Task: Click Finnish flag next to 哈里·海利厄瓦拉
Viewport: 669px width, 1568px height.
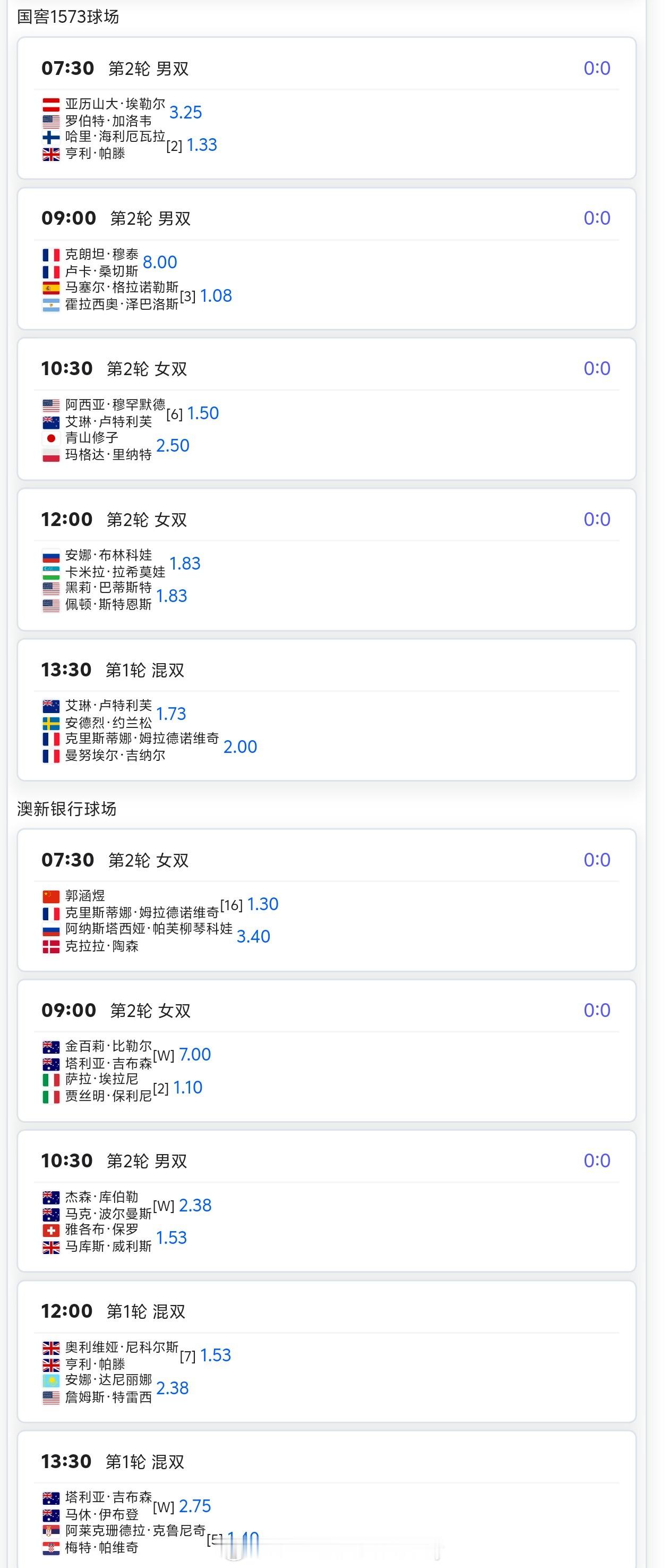Action: 51,137
